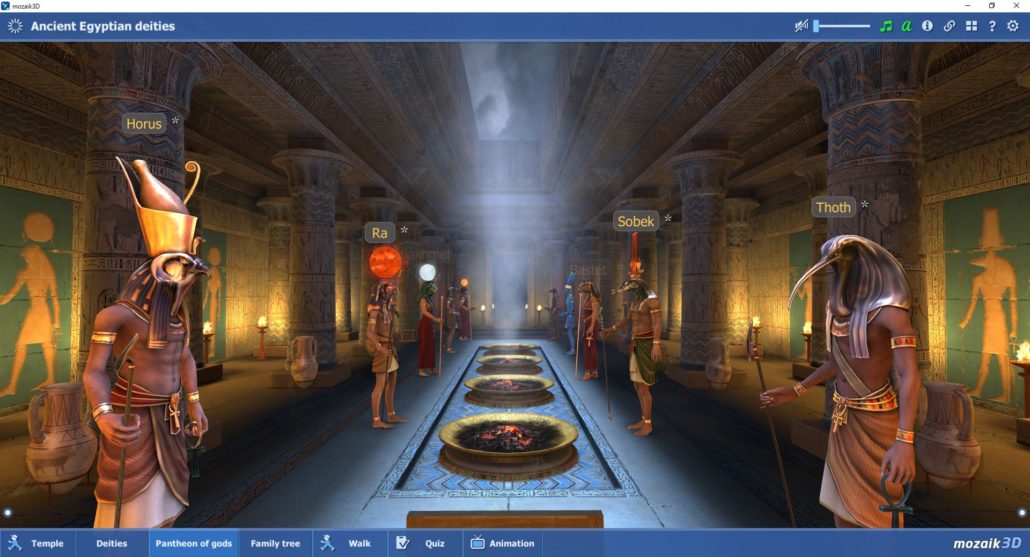Click the chain link icon
Viewport: 1030px width, 557px height.
click(x=949, y=26)
